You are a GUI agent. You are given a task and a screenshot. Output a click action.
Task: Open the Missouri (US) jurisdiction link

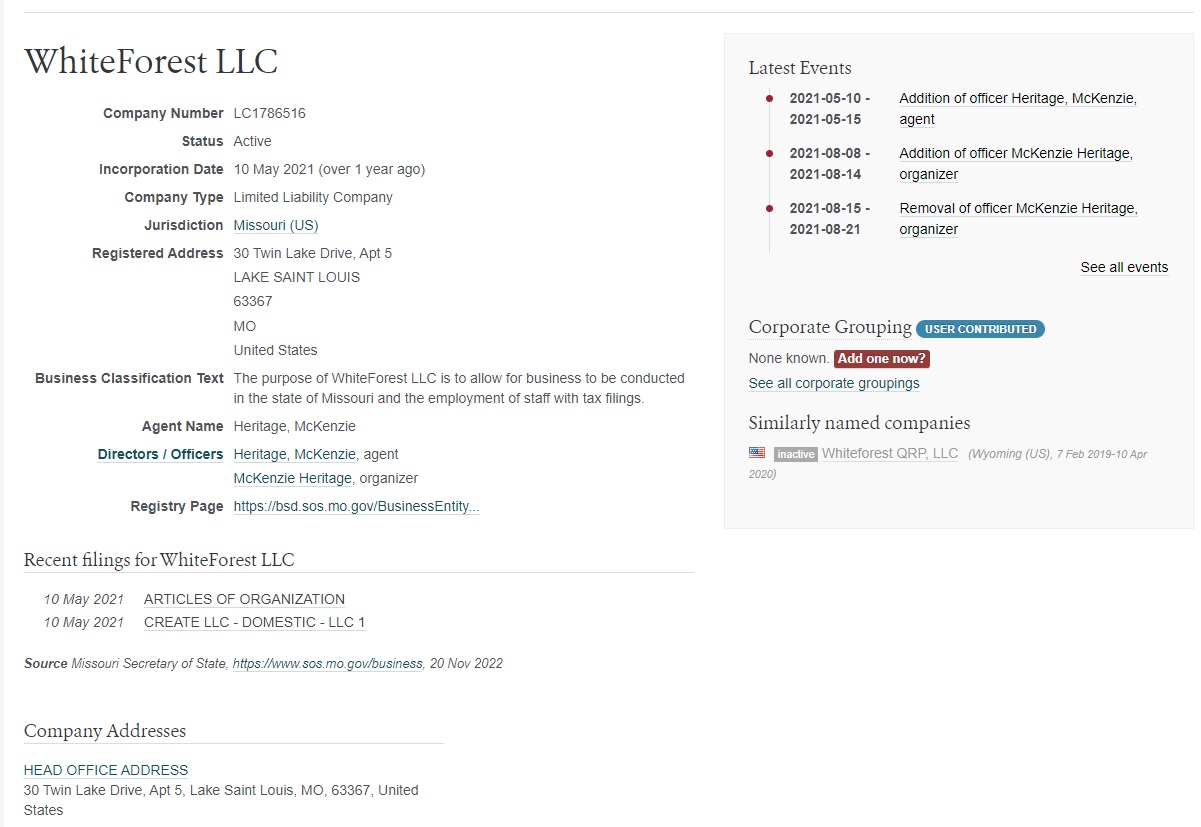[x=276, y=225]
